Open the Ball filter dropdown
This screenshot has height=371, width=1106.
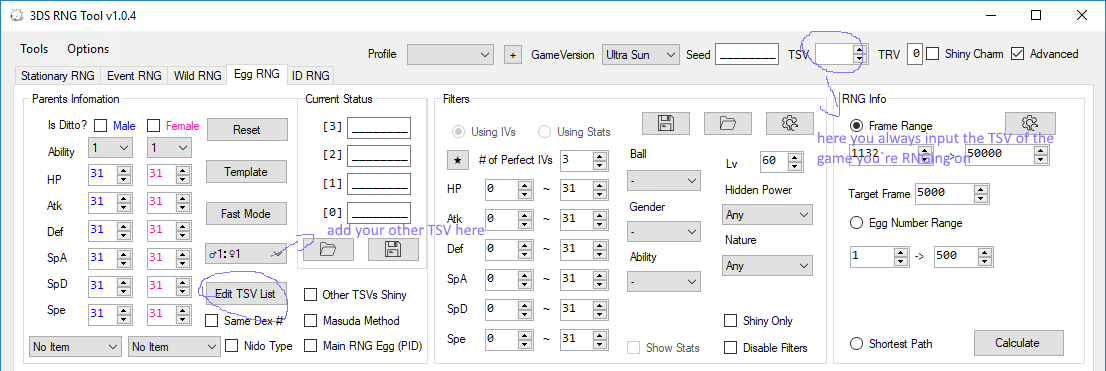663,181
